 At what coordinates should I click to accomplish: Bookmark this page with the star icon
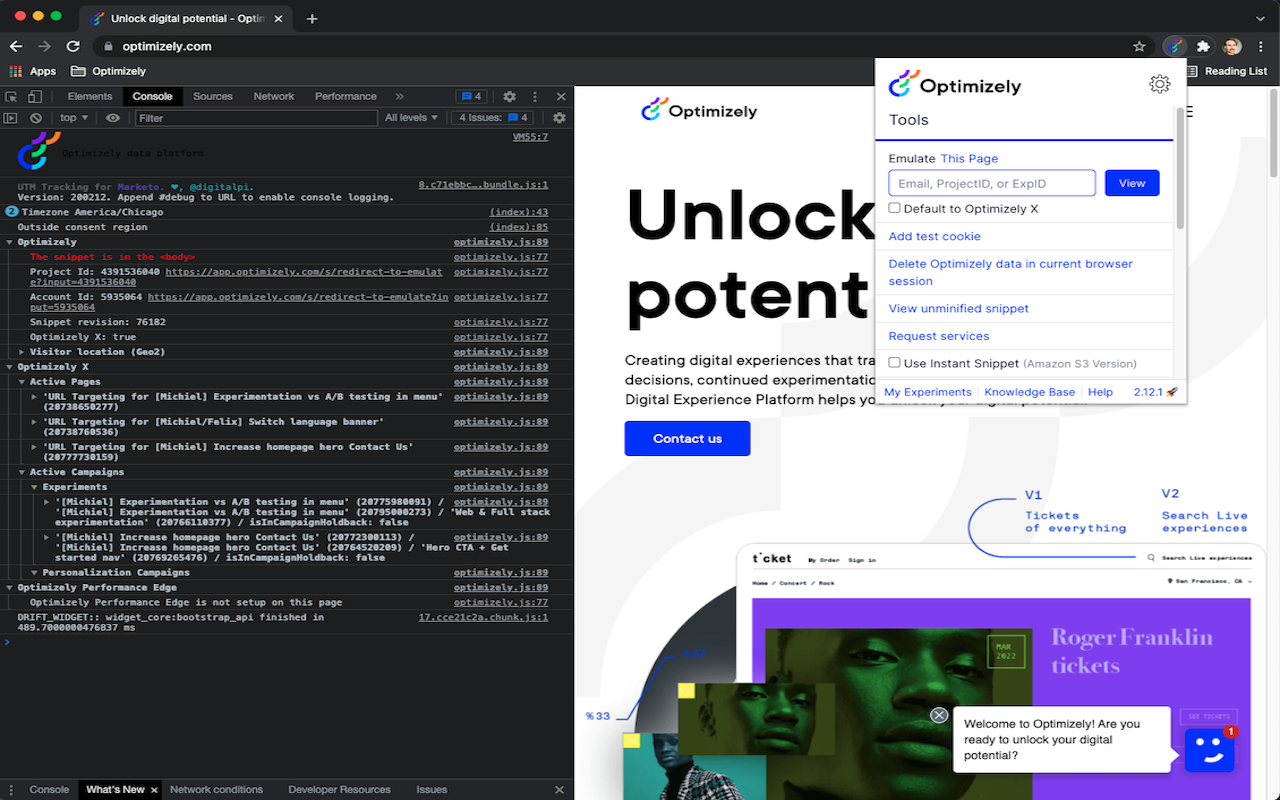point(1139,46)
